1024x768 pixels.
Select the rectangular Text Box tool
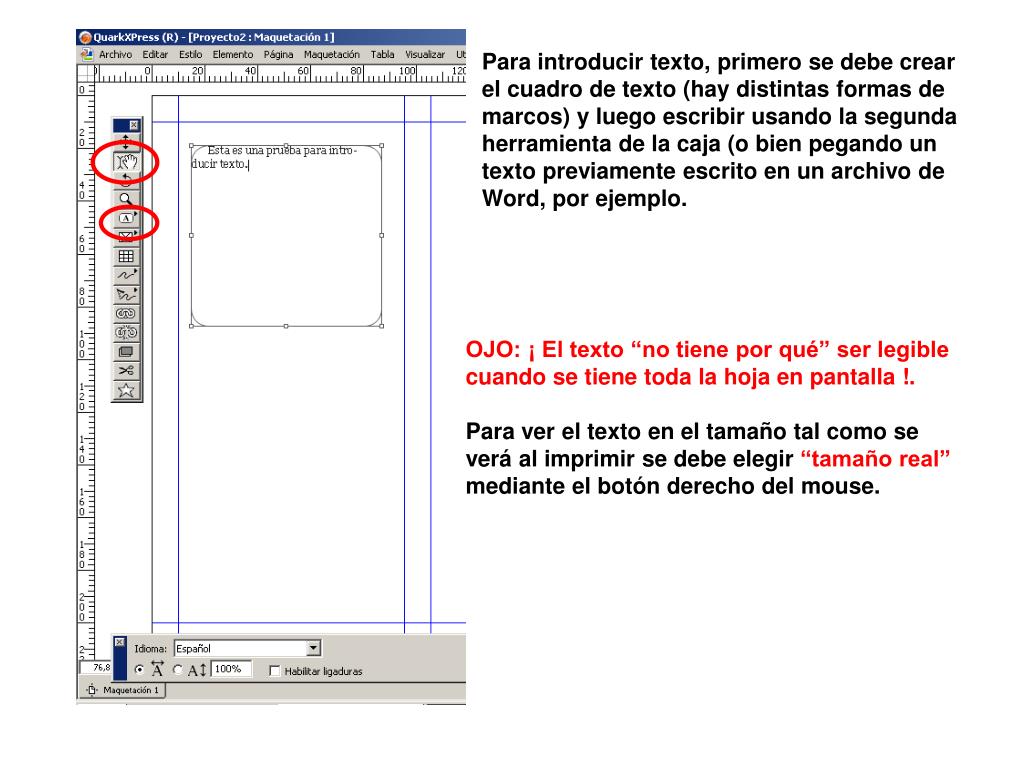coord(126,218)
